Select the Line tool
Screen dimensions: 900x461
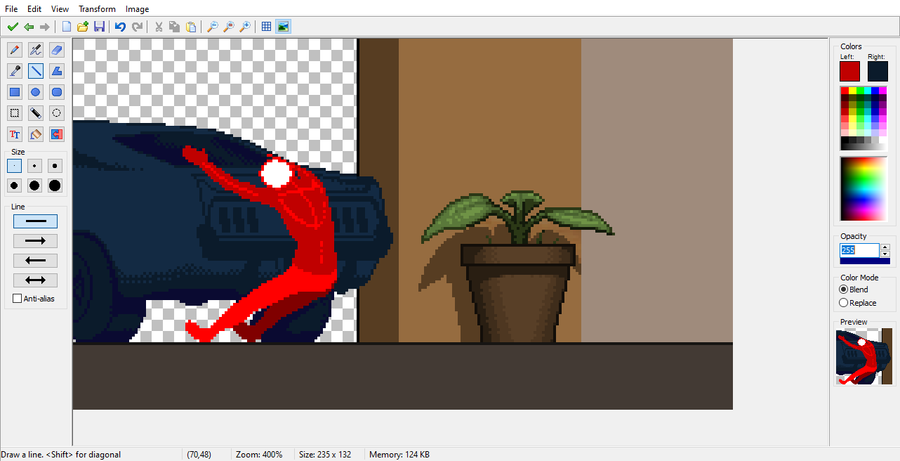coord(36,71)
